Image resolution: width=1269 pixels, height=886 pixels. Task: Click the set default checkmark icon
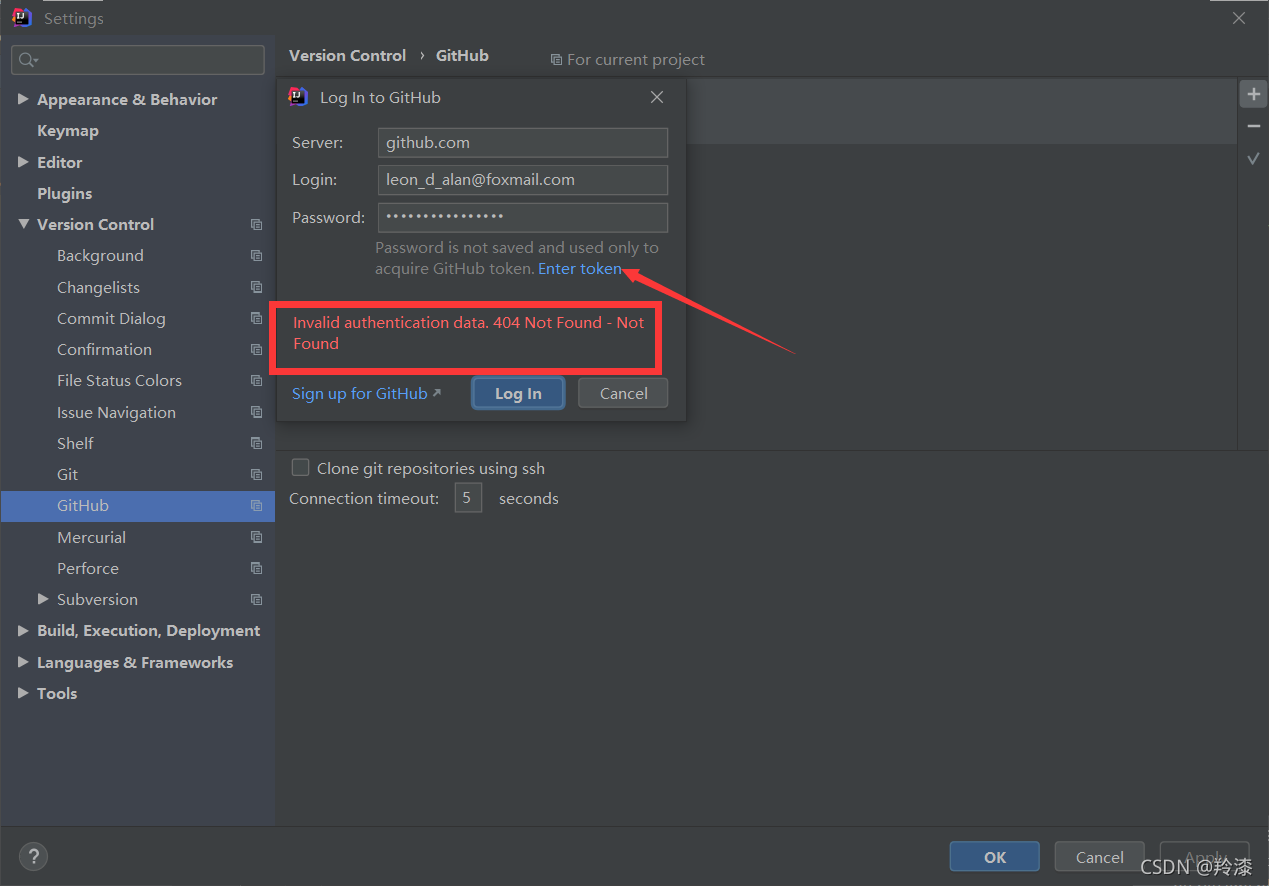click(1253, 159)
